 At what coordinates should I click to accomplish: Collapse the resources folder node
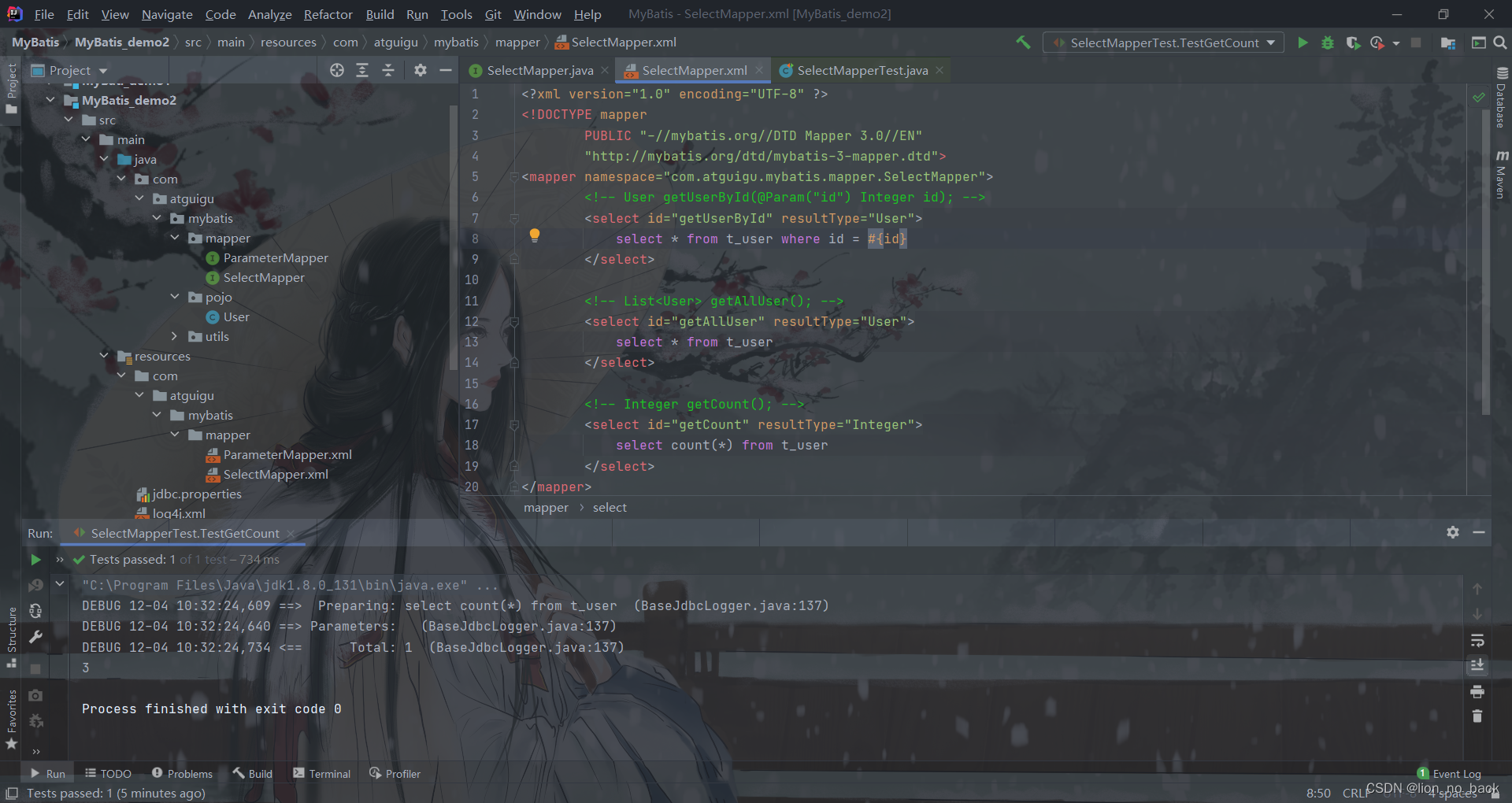point(104,356)
